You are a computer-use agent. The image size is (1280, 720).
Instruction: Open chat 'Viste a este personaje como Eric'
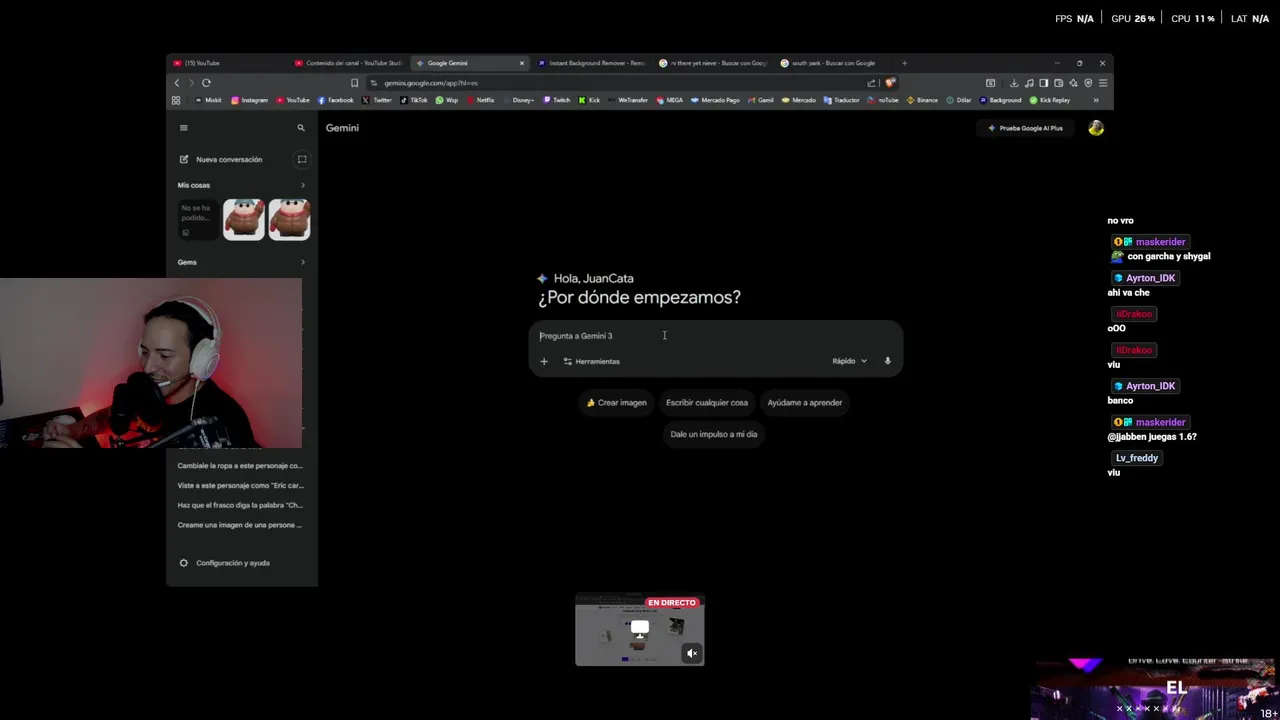(x=240, y=485)
